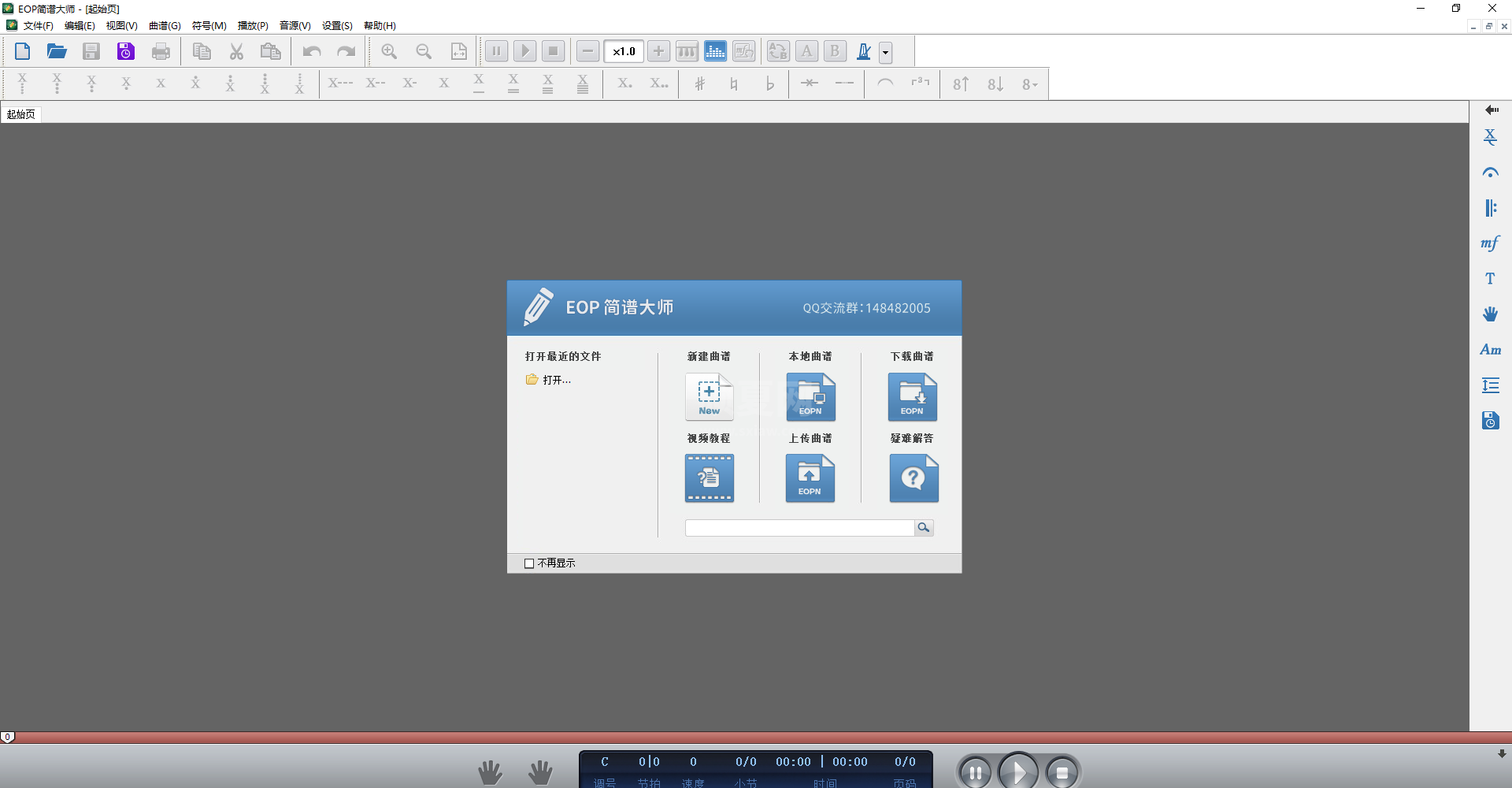Open the 视频教程 video tutorial icon

coord(709,478)
